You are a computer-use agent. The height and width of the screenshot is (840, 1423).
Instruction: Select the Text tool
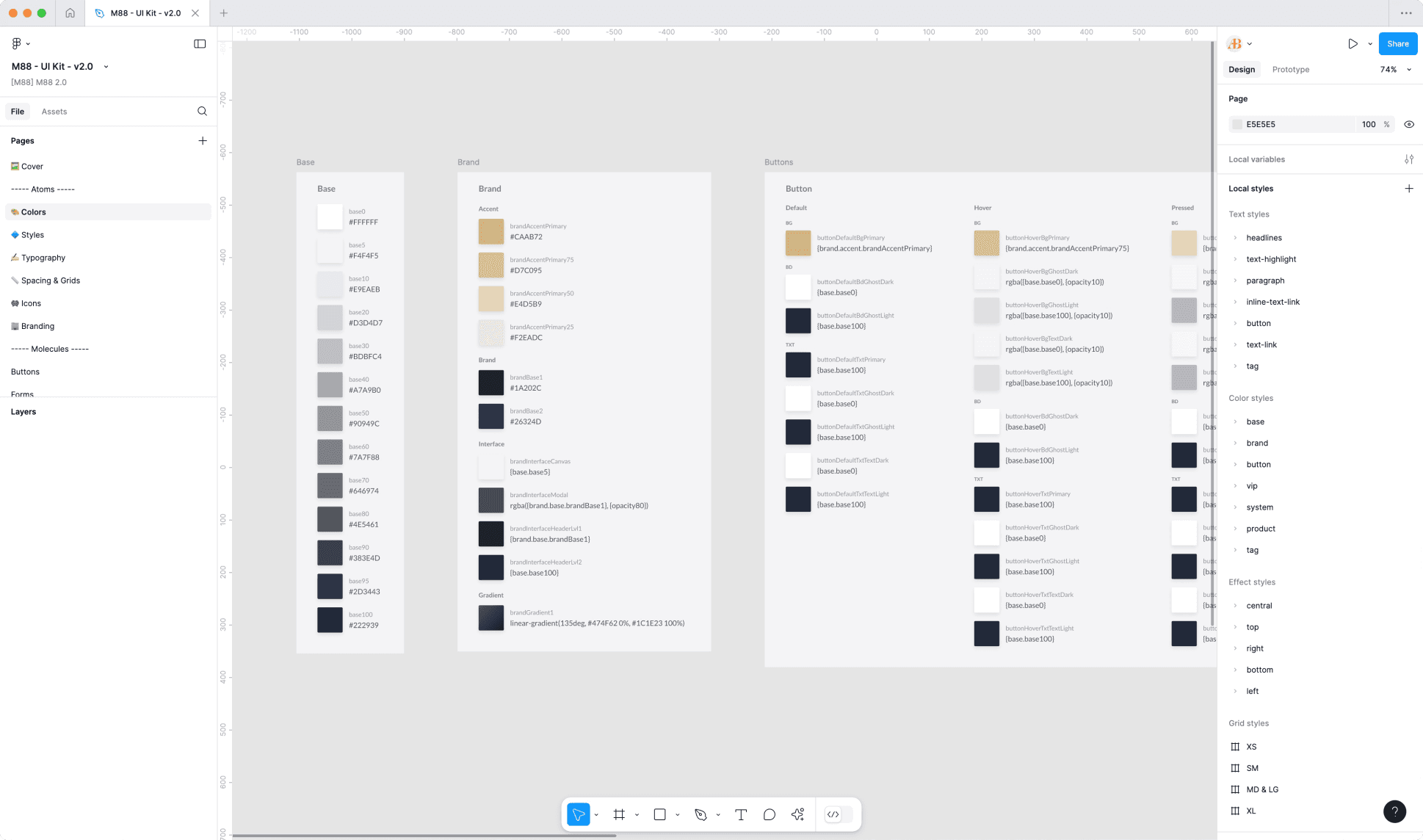(x=741, y=814)
